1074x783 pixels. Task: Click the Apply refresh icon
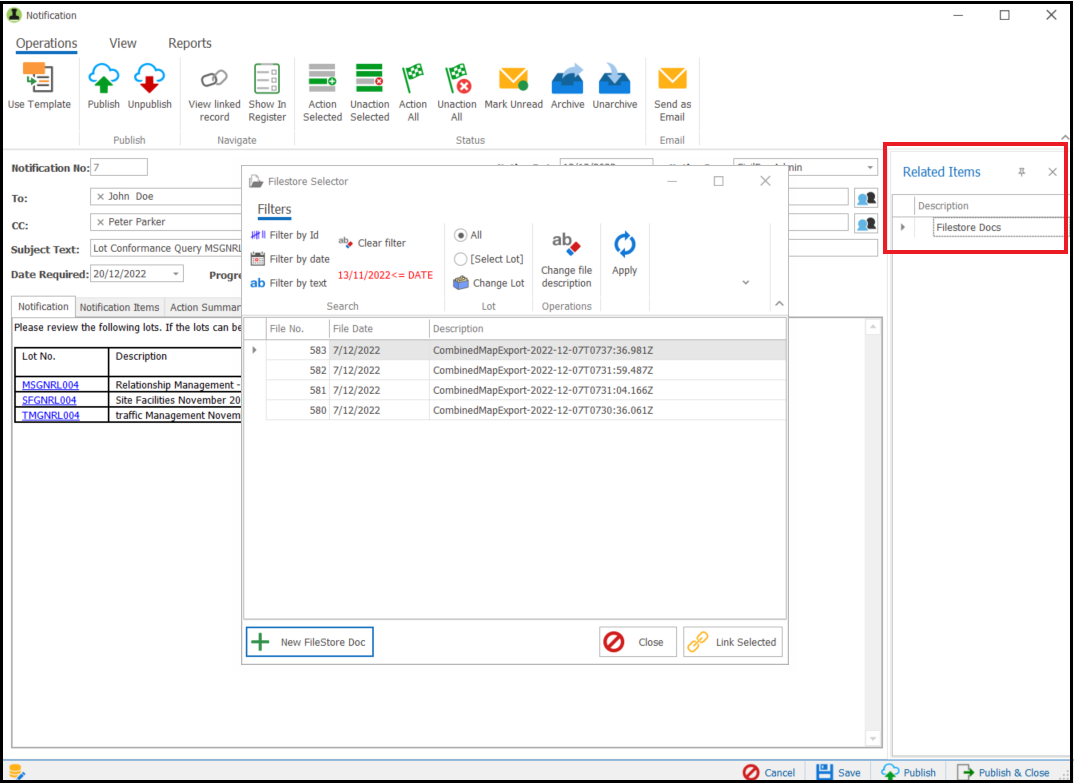tap(625, 244)
